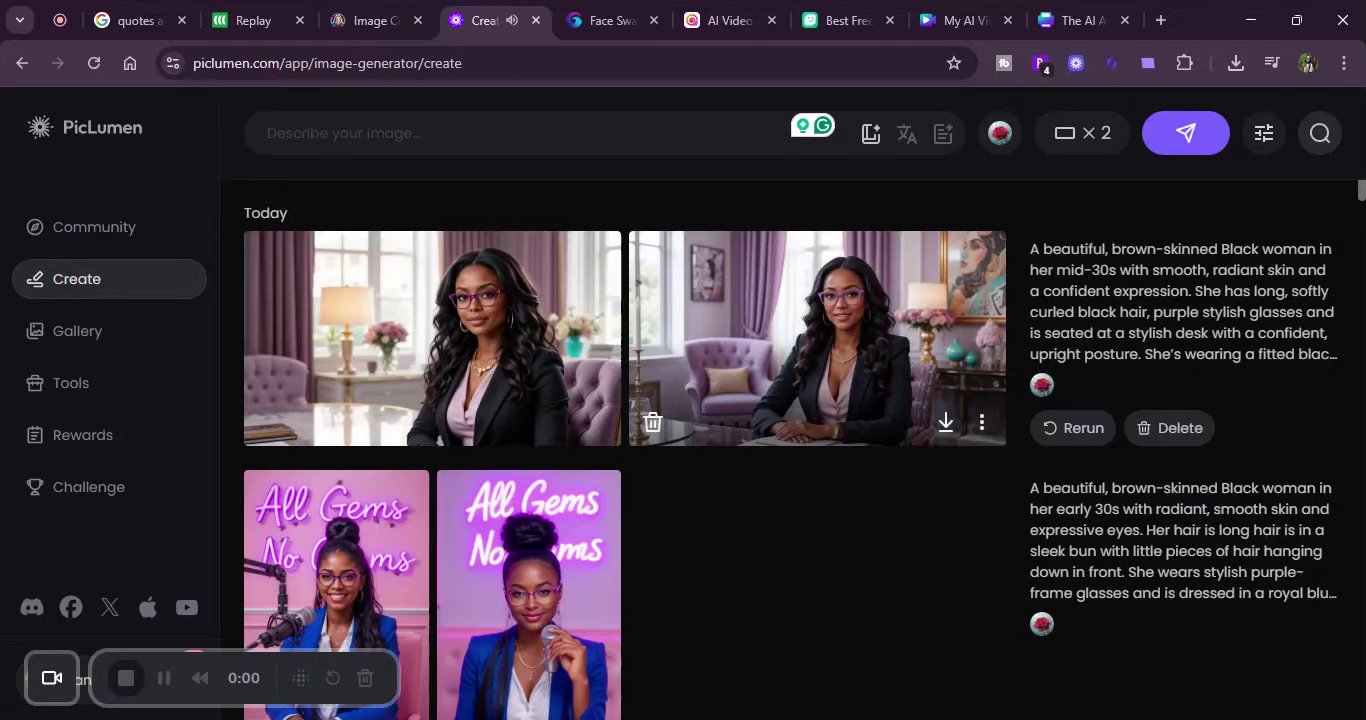Image resolution: width=1366 pixels, height=720 pixels.
Task: Expand the tab search dropdown arrow
Action: pyautogui.click(x=19, y=20)
